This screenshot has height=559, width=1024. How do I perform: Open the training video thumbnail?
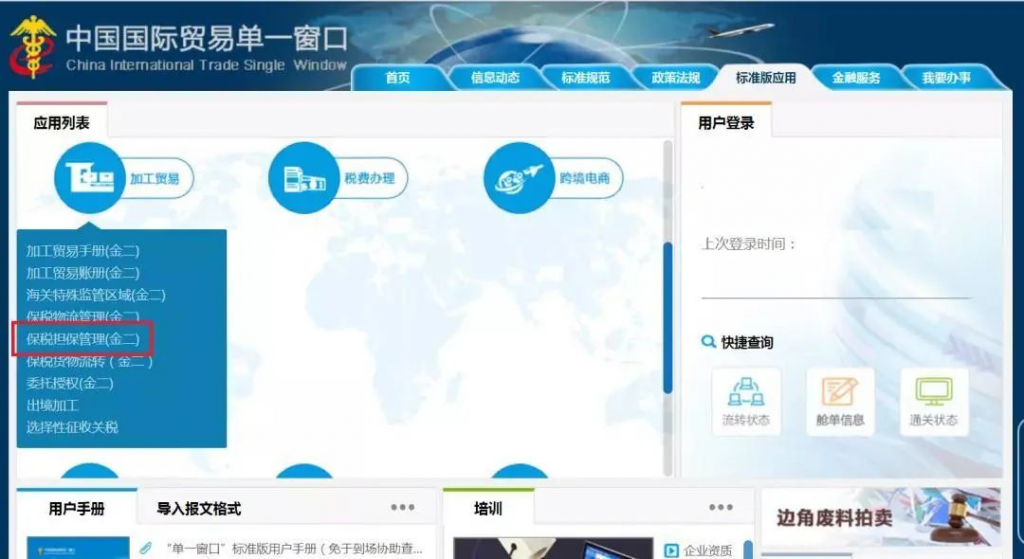(x=553, y=548)
